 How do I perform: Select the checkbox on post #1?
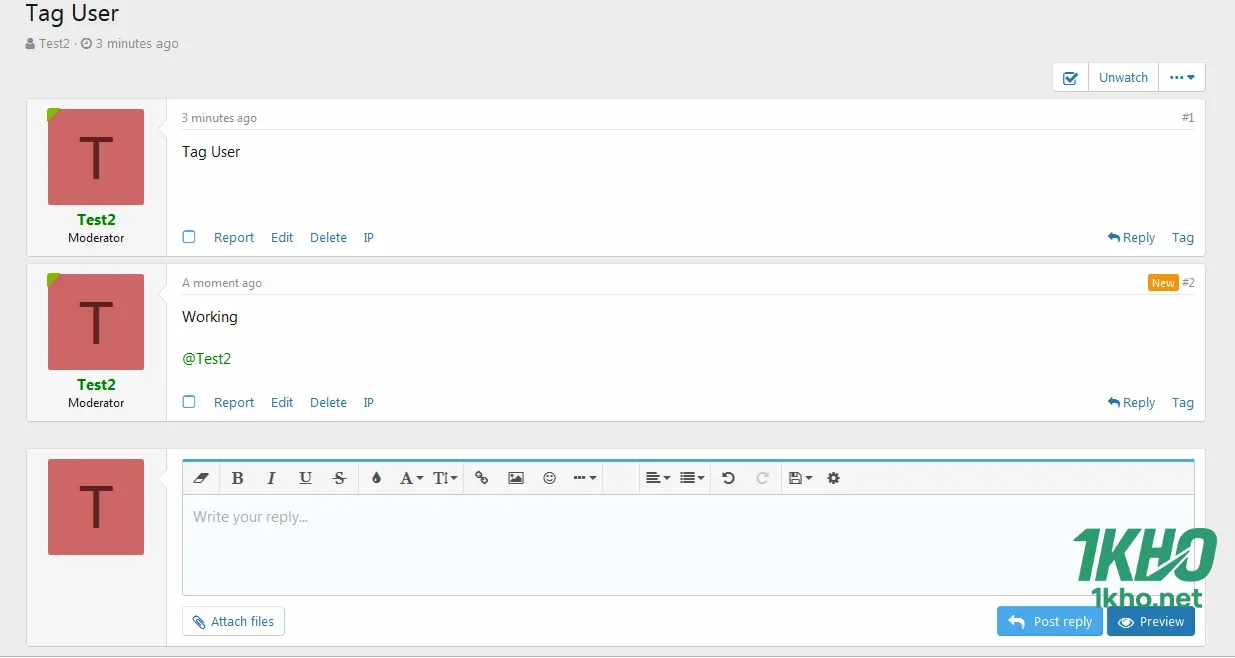[x=189, y=237]
